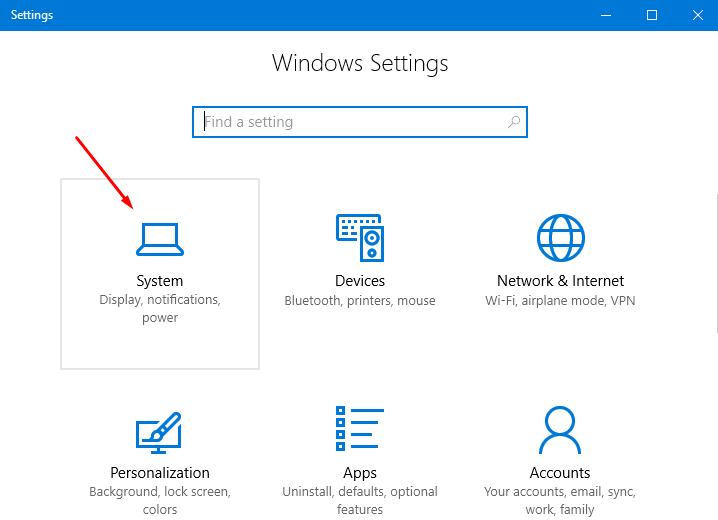Select the Devices label
Viewport: 718px width, 520px height.
[x=360, y=281]
